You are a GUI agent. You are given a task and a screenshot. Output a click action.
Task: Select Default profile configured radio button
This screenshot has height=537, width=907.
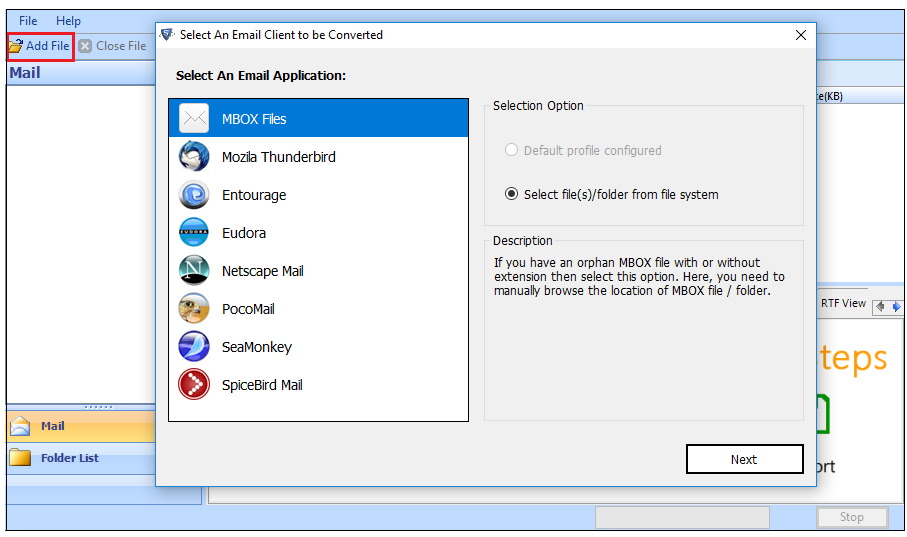(511, 150)
